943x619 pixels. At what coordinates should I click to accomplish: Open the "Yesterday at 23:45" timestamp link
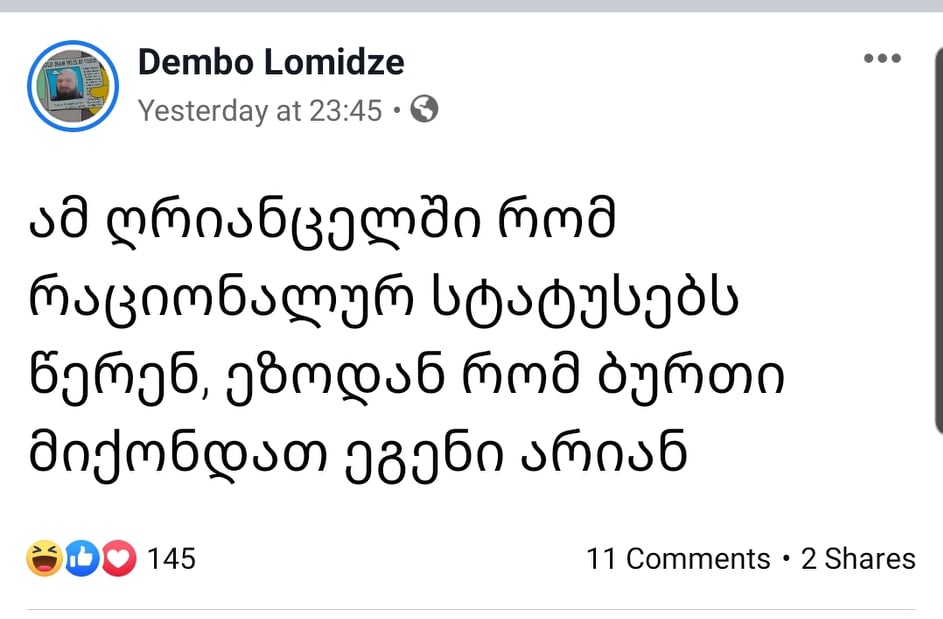pos(260,110)
